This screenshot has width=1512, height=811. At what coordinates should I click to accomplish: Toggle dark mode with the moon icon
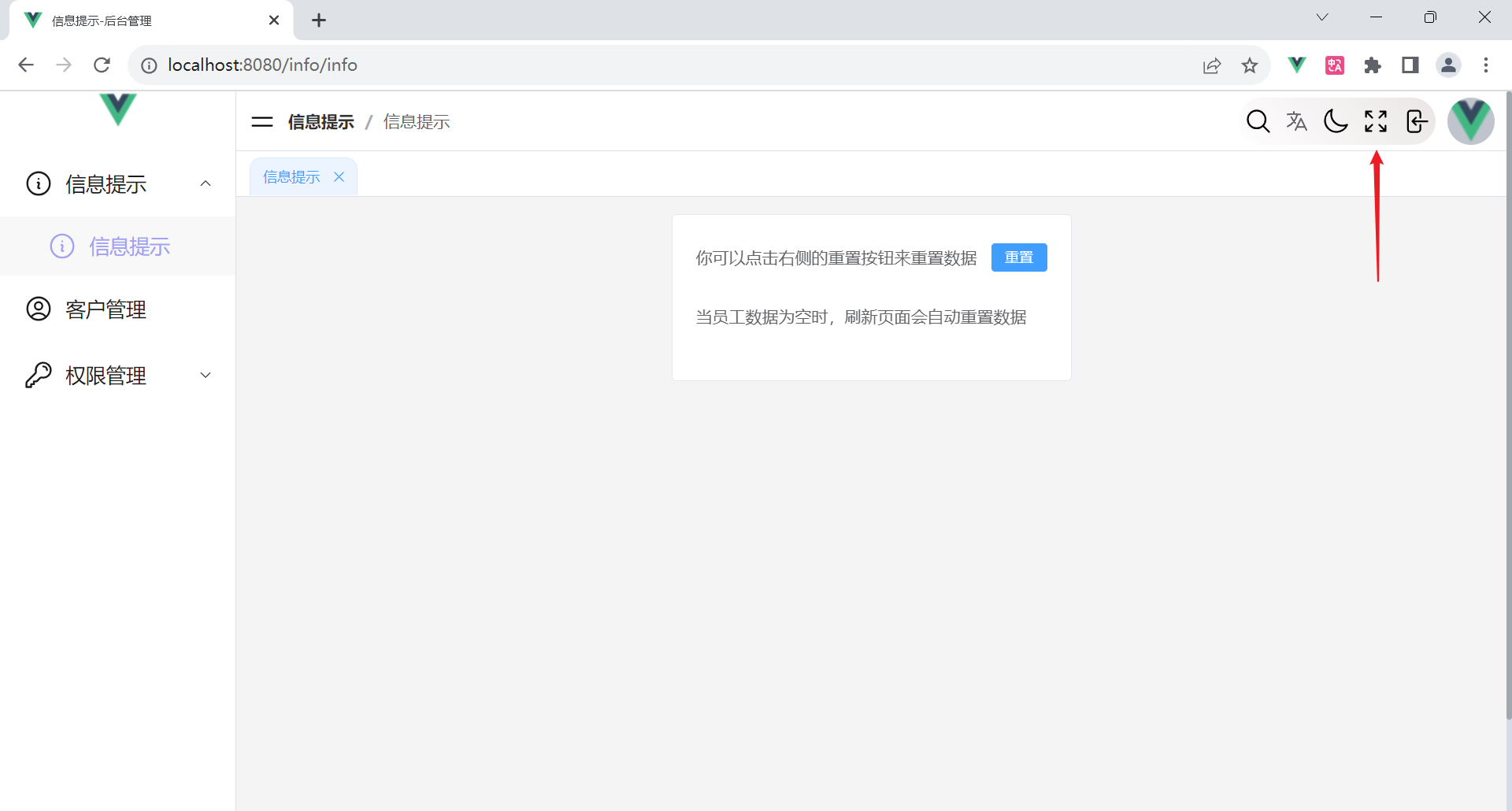(1336, 121)
